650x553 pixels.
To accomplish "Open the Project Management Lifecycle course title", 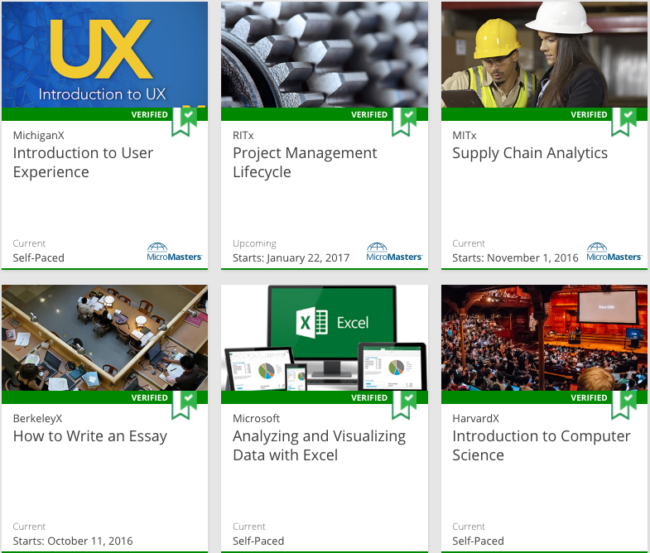I will pyautogui.click(x=305, y=163).
